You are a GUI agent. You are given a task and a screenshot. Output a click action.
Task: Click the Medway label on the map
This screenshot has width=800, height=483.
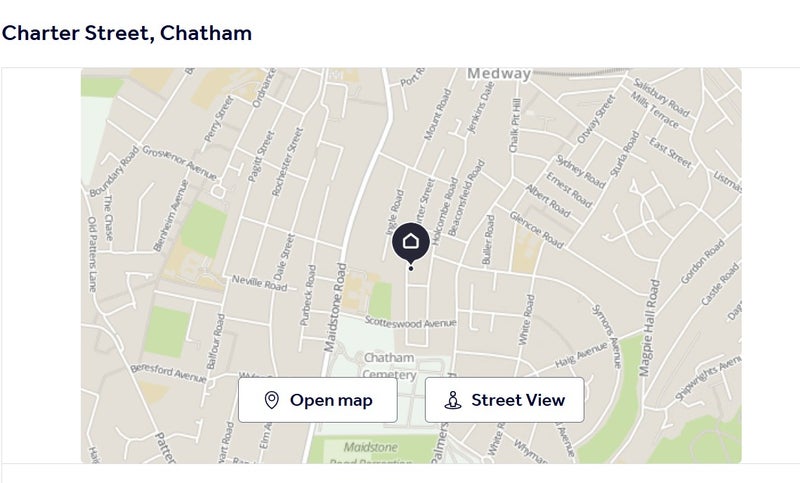click(x=499, y=74)
